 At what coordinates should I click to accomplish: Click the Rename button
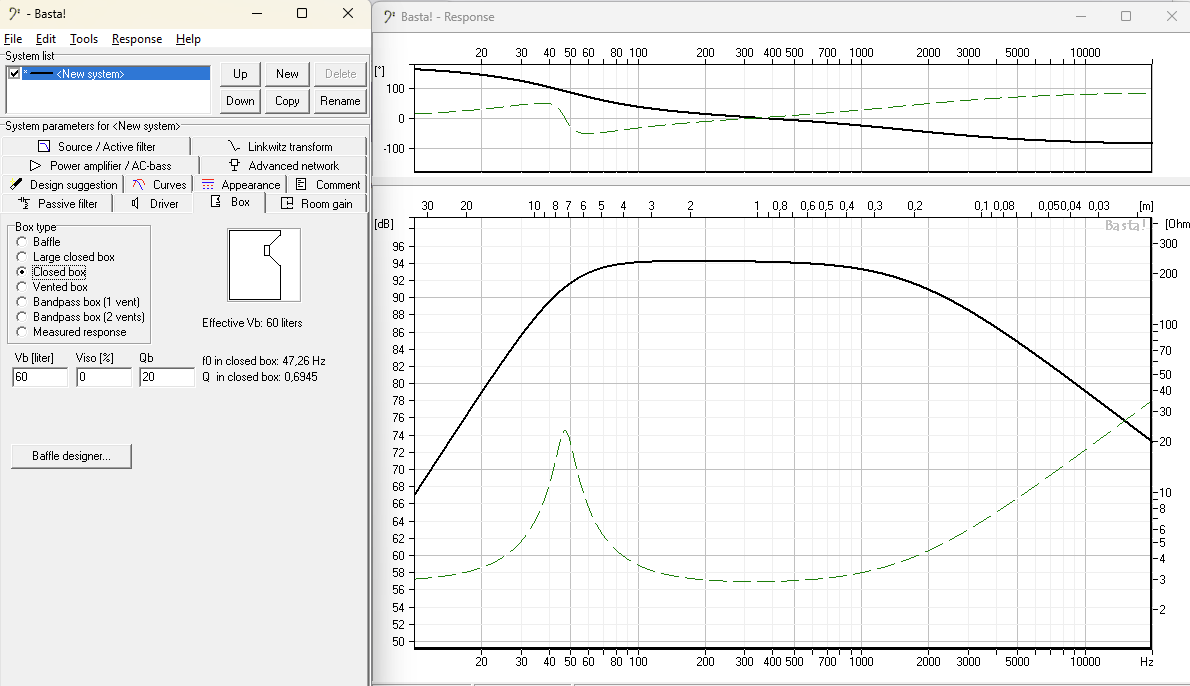pyautogui.click(x=340, y=101)
